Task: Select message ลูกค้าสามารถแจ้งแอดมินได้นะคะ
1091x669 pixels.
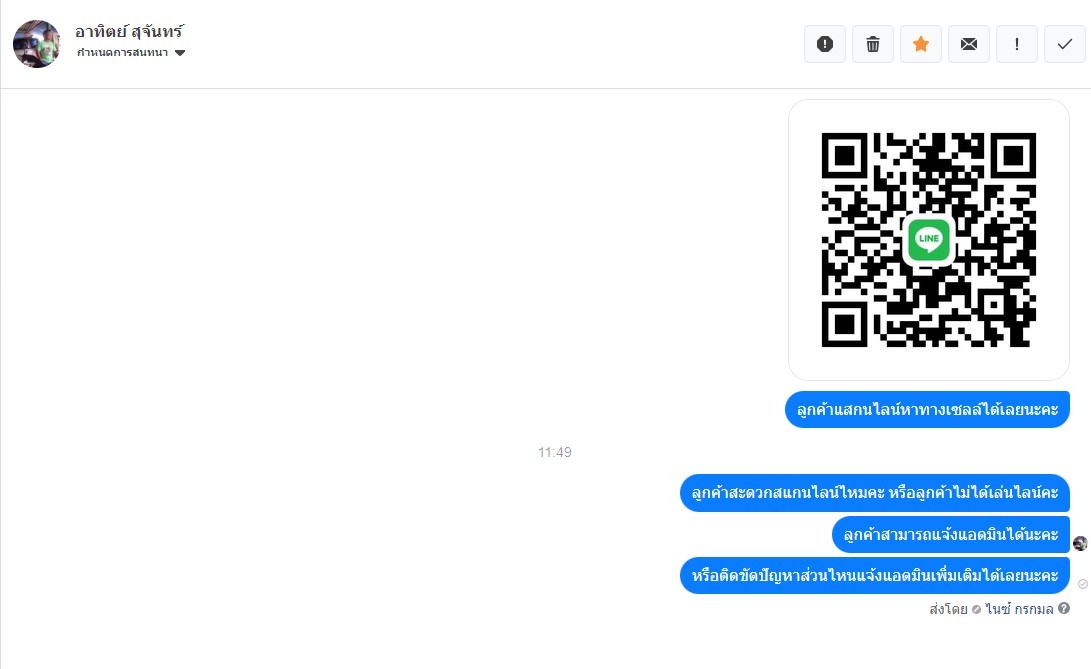Action: pos(950,535)
